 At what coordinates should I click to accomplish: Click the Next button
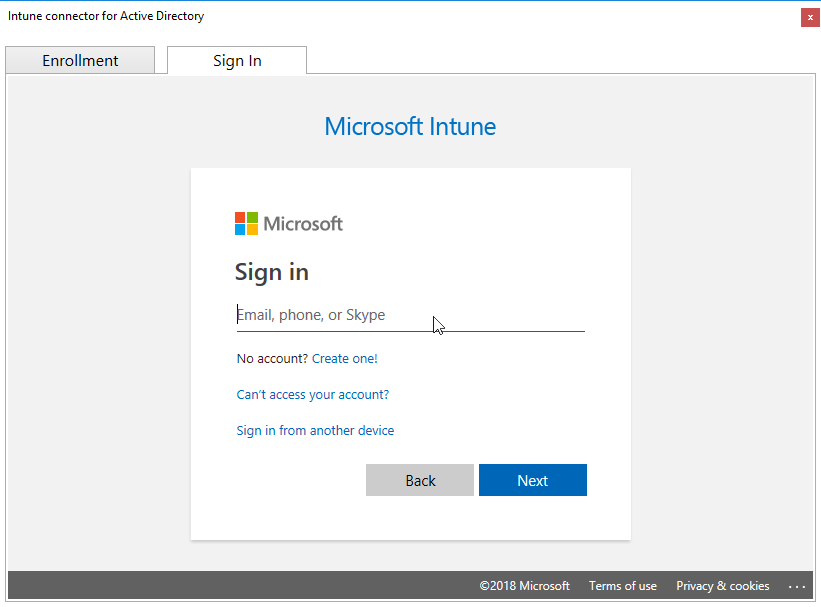coord(532,480)
